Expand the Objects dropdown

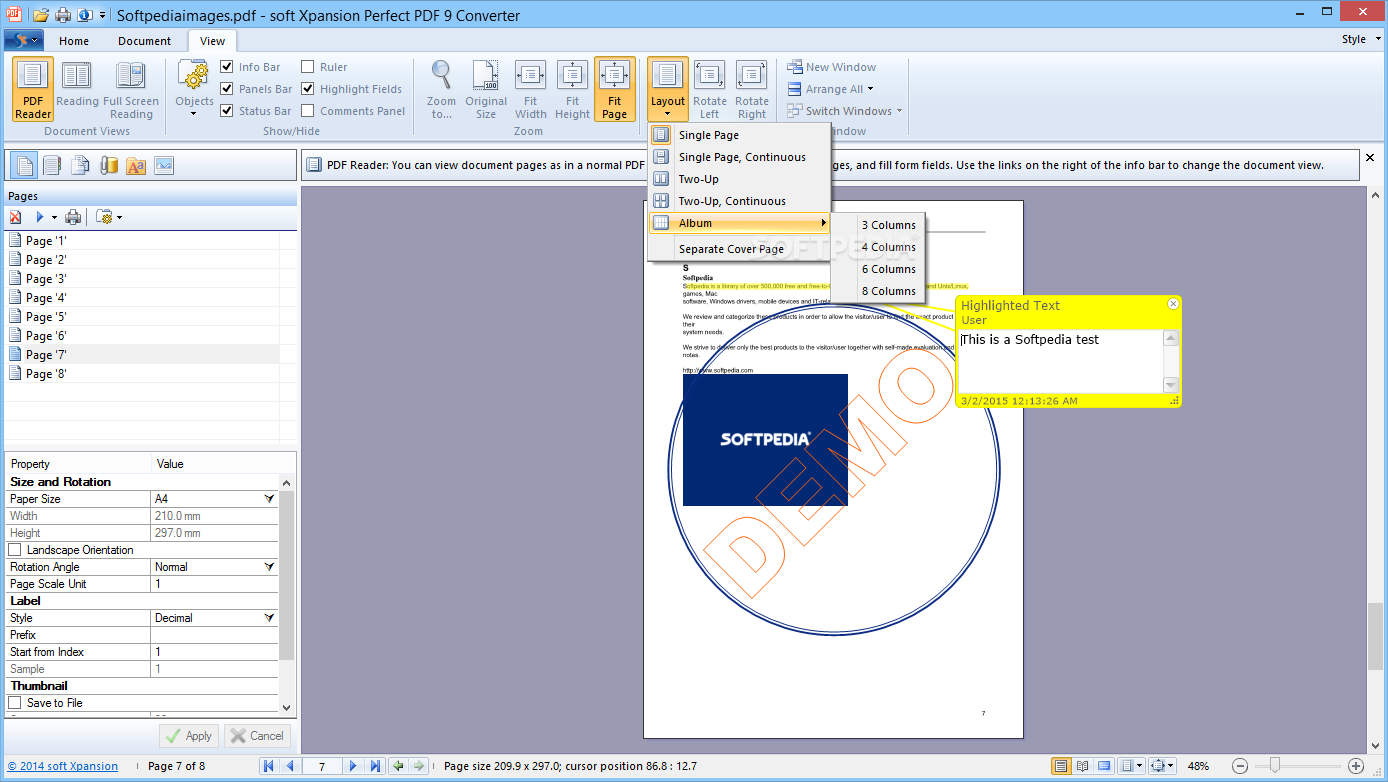click(x=194, y=90)
